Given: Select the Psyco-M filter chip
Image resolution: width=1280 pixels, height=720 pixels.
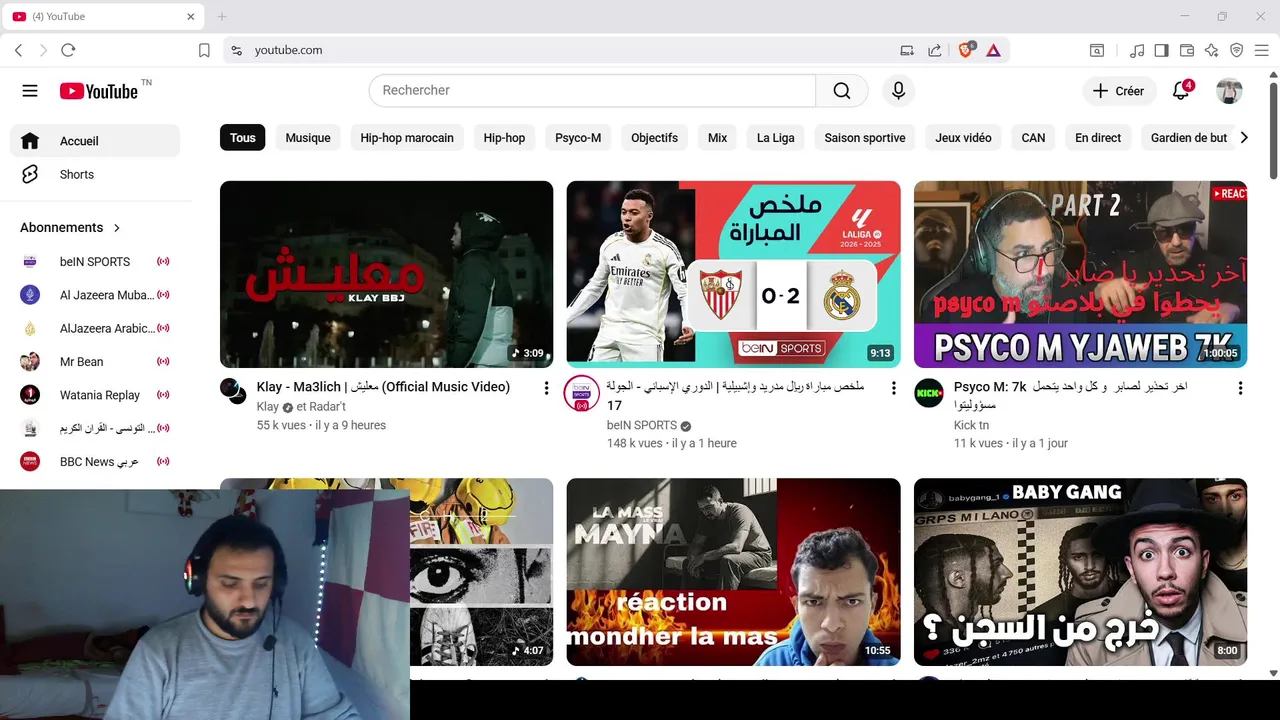Looking at the screenshot, I should (578, 138).
